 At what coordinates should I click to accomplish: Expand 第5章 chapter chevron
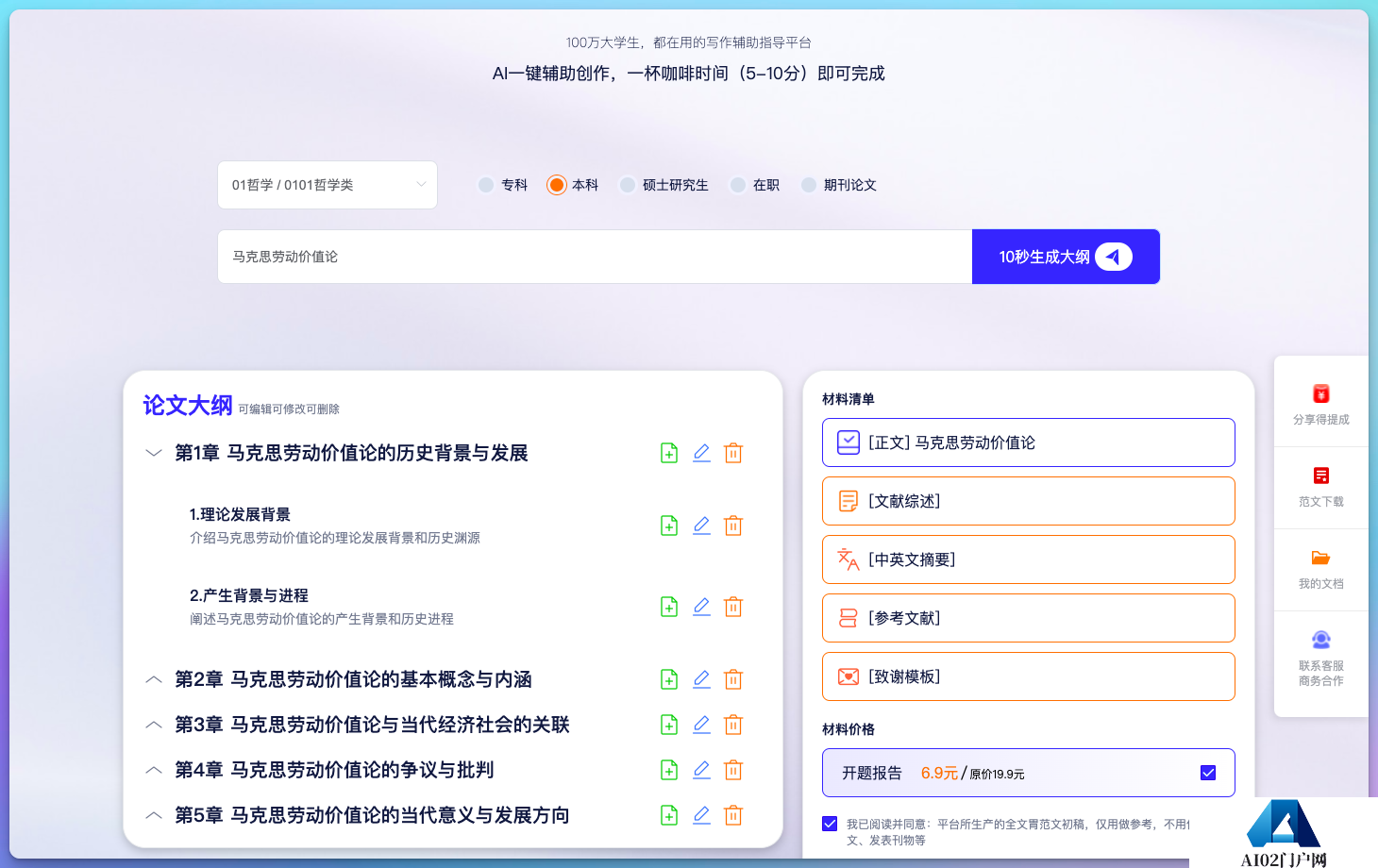point(154,815)
